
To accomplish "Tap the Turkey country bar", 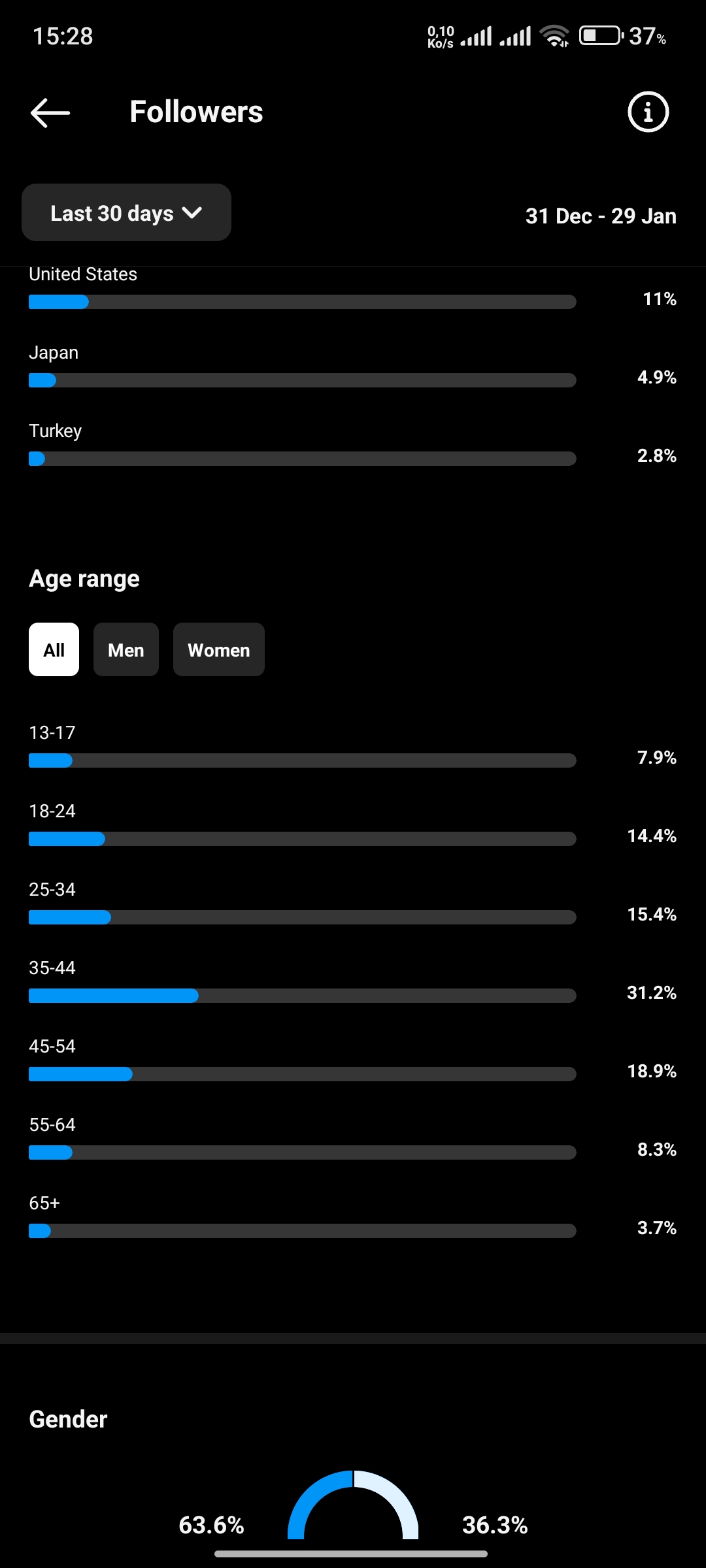I will [302, 459].
